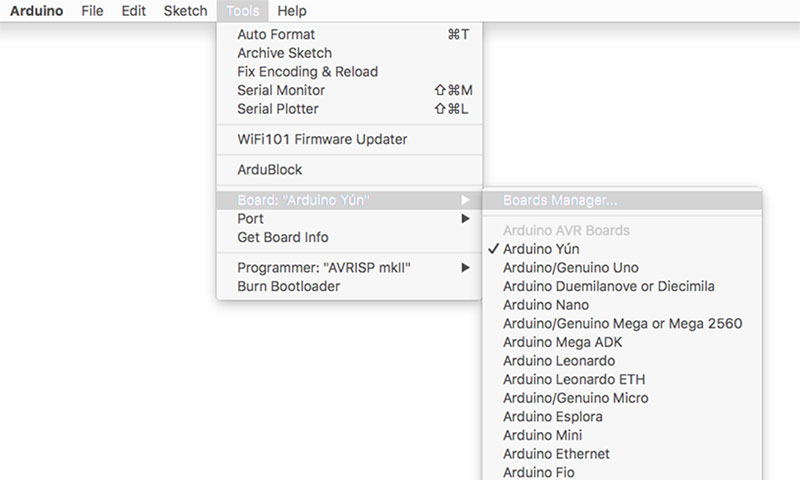Viewport: 800px width, 480px height.
Task: Open the Sketch menu
Action: (x=185, y=11)
